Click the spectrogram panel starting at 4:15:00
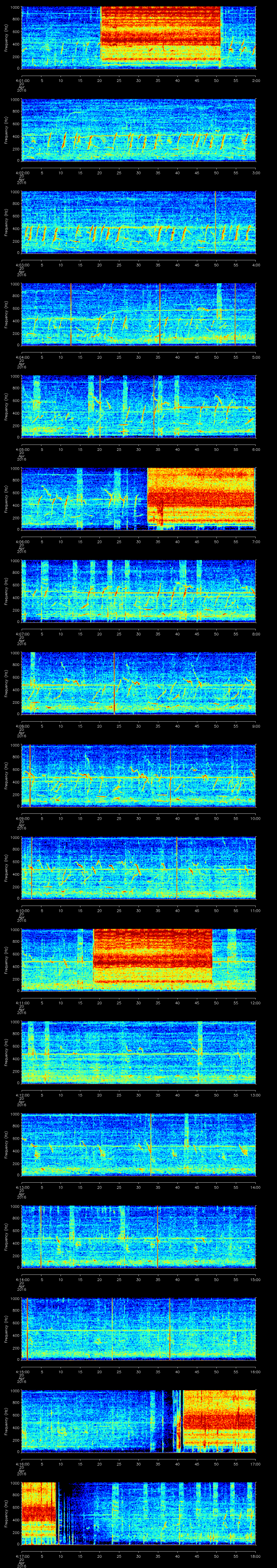This screenshot has height=1568, width=277. tap(139, 1328)
